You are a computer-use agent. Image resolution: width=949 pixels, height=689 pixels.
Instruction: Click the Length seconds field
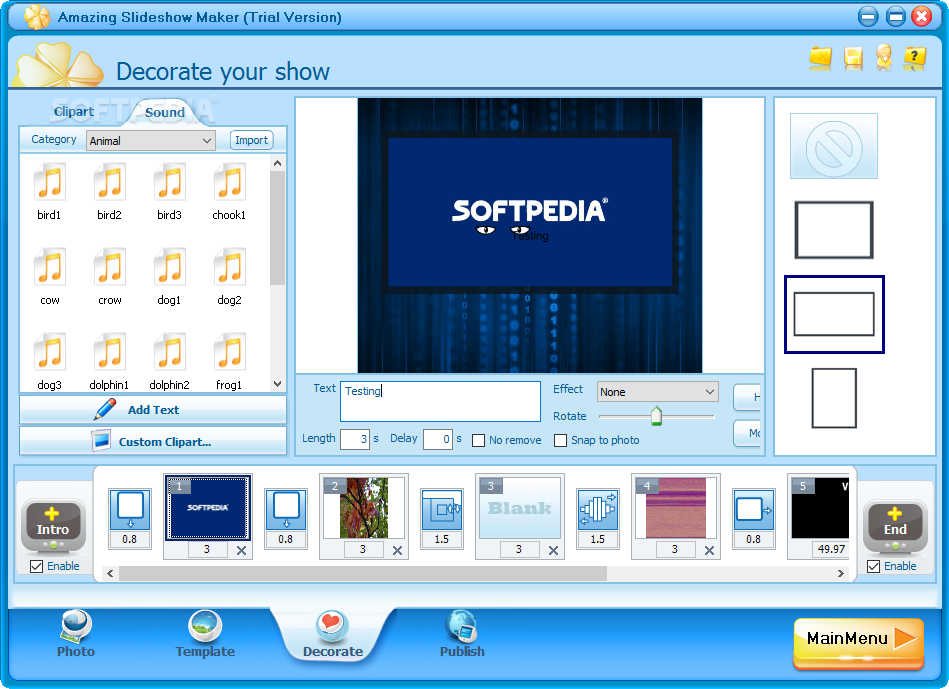(x=355, y=439)
